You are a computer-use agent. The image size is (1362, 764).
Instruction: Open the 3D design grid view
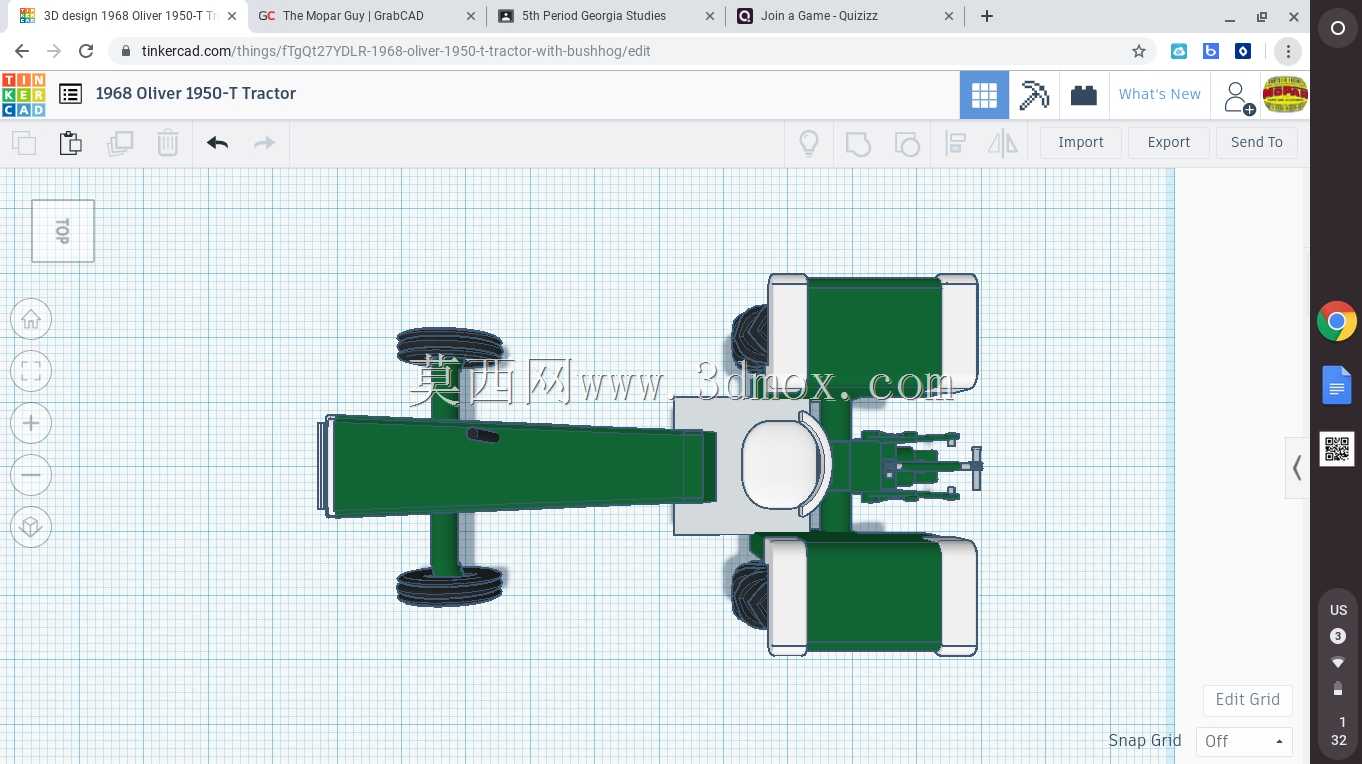tap(984, 95)
